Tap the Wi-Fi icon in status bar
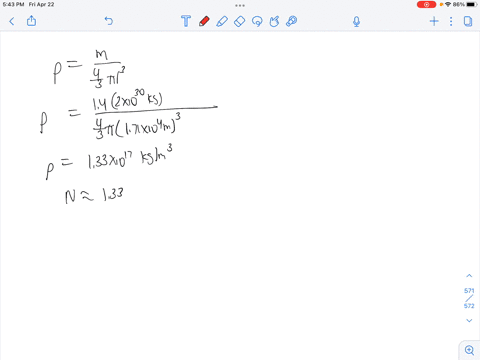The height and width of the screenshot is (360, 480). click(x=448, y=4)
